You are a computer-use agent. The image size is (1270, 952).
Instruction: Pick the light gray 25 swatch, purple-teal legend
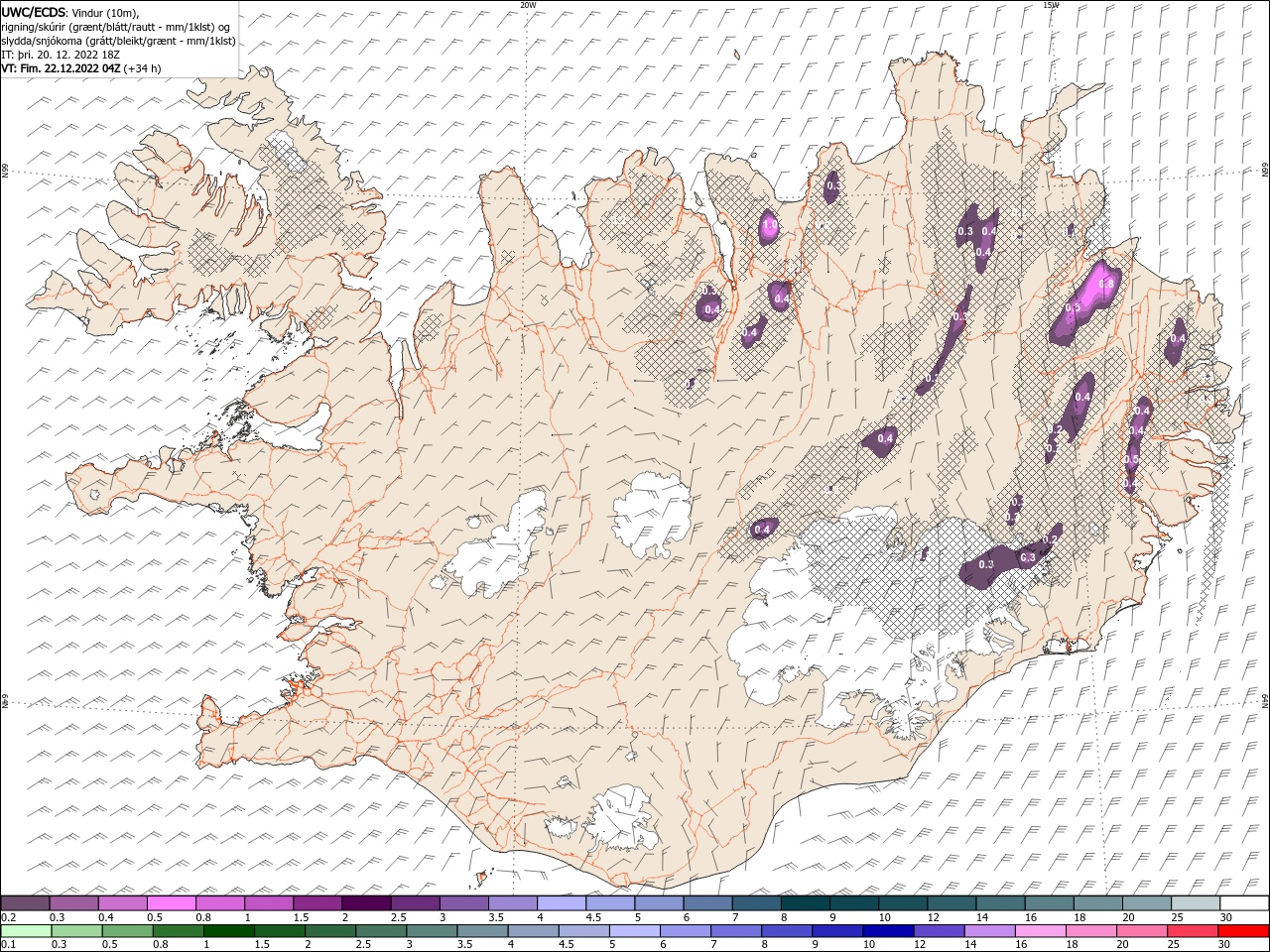point(1196,903)
